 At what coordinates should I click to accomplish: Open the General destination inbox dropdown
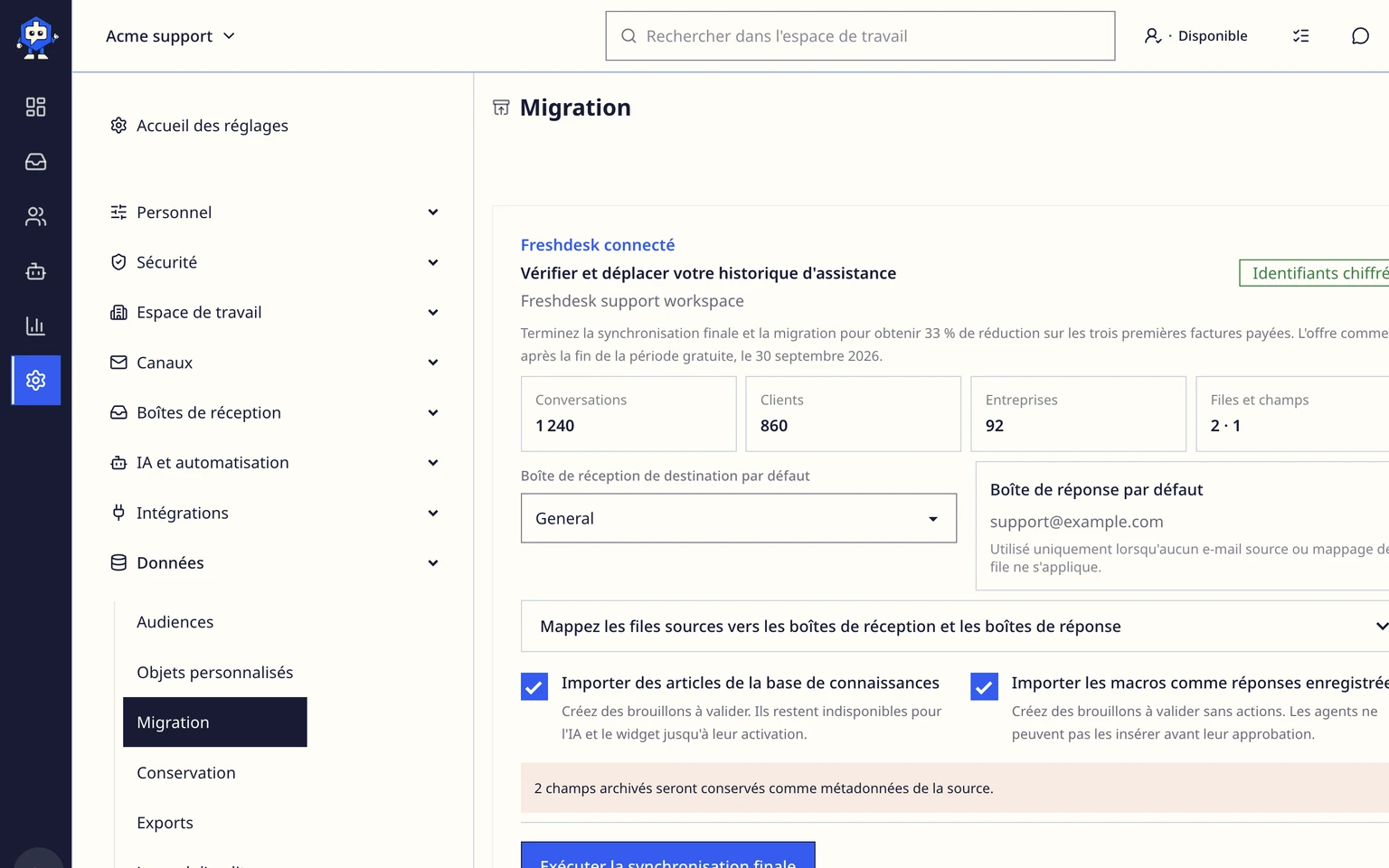[739, 518]
